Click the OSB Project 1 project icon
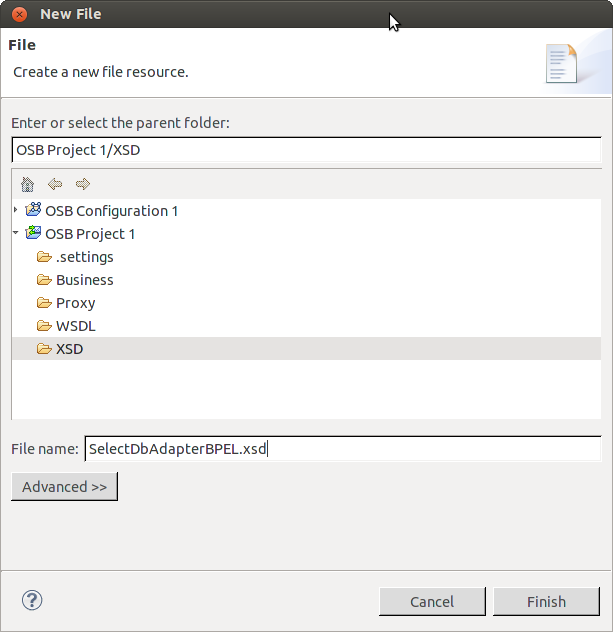 tap(33, 233)
